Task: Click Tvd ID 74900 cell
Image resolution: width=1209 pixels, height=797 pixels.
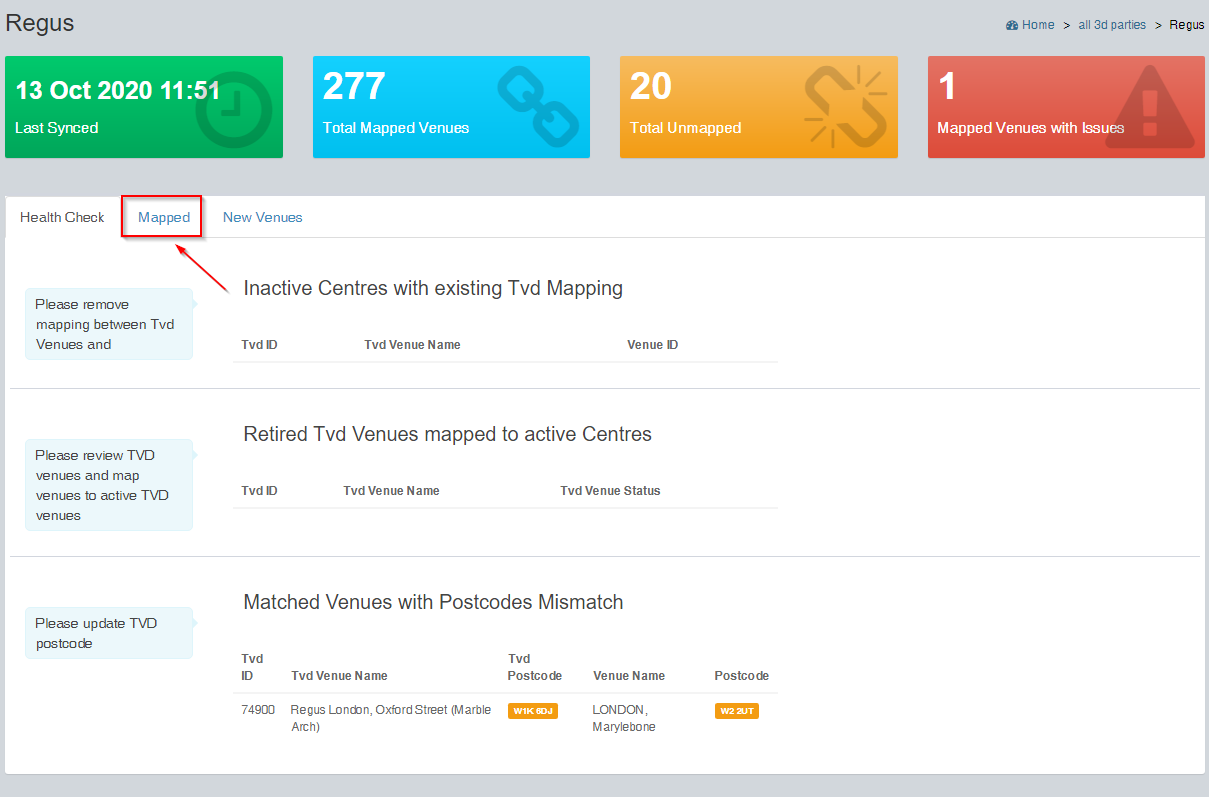Action: point(258,710)
